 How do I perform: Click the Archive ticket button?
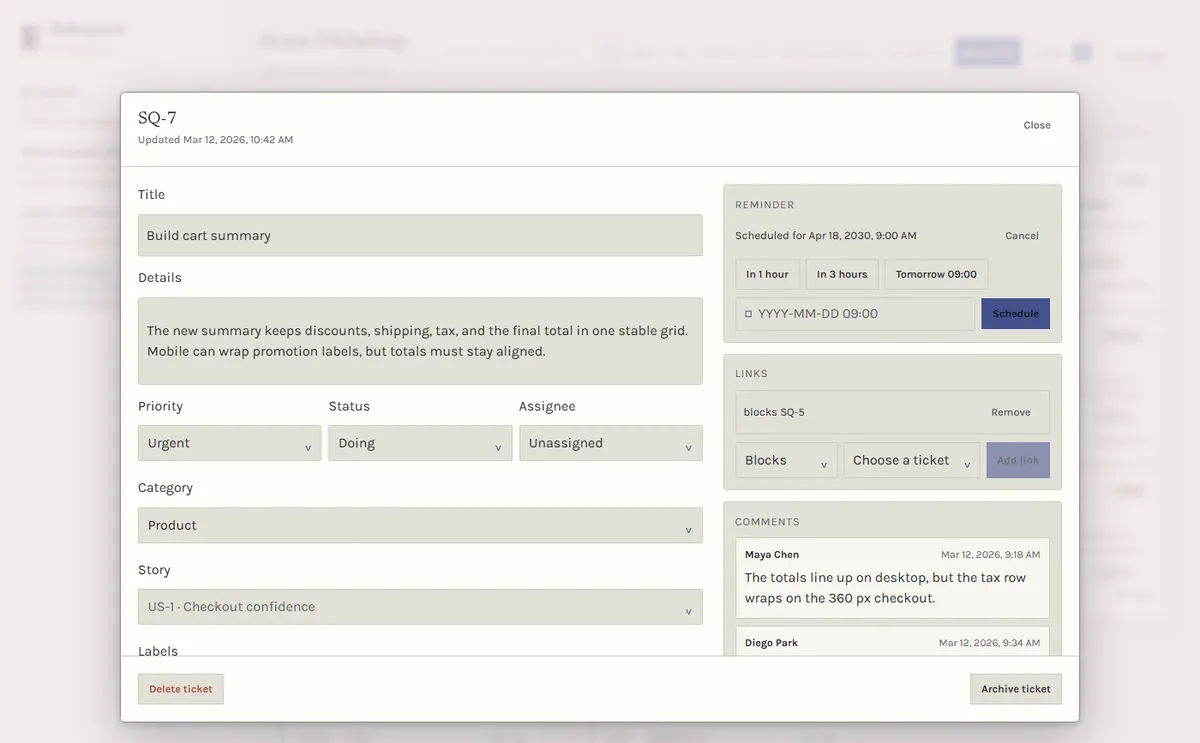pyautogui.click(x=1016, y=689)
